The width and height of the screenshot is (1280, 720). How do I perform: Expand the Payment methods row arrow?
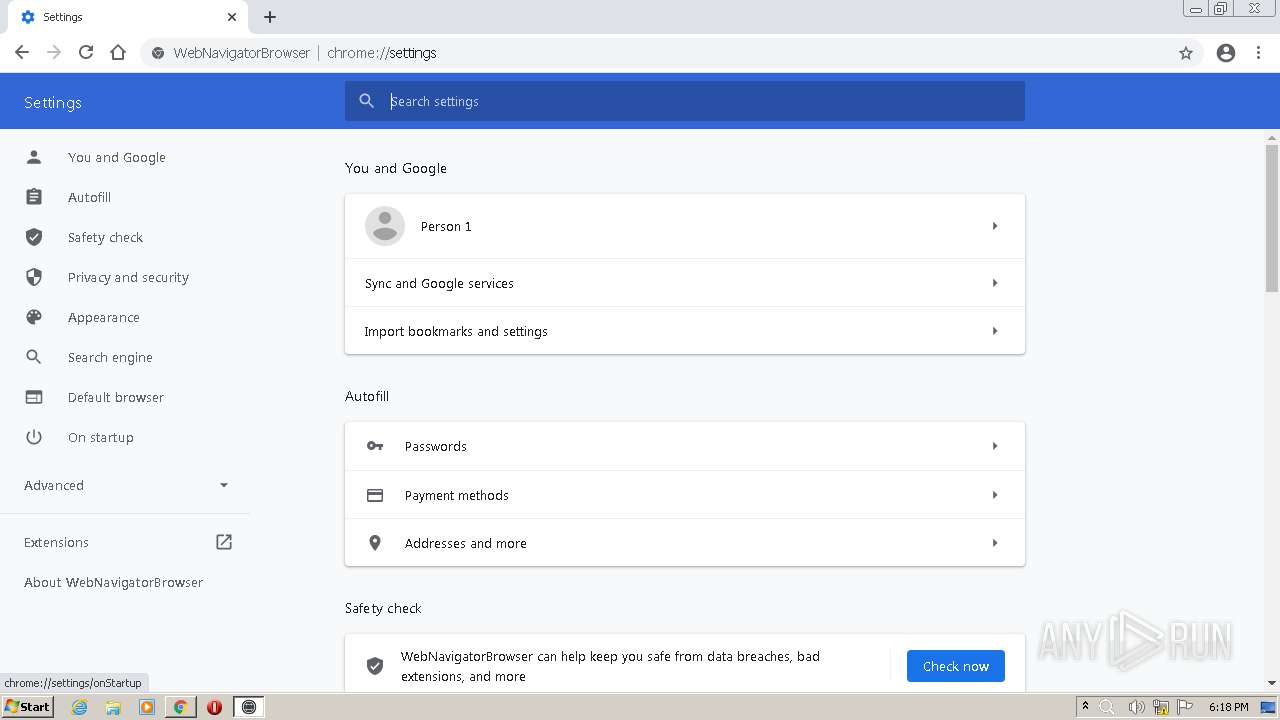(x=995, y=495)
